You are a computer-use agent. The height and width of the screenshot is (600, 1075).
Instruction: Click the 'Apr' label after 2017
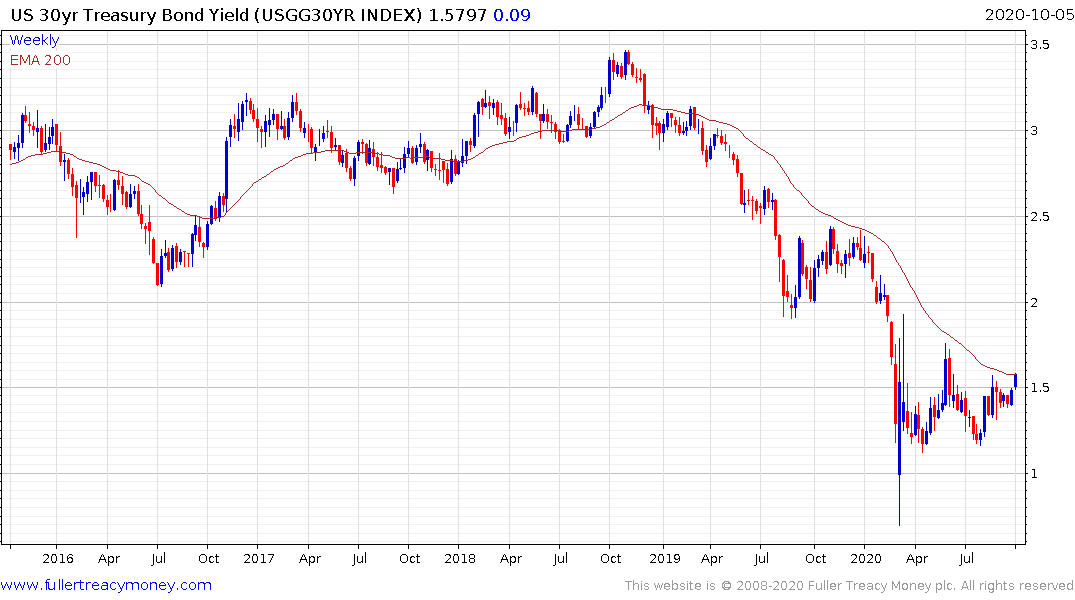pyautogui.click(x=309, y=559)
